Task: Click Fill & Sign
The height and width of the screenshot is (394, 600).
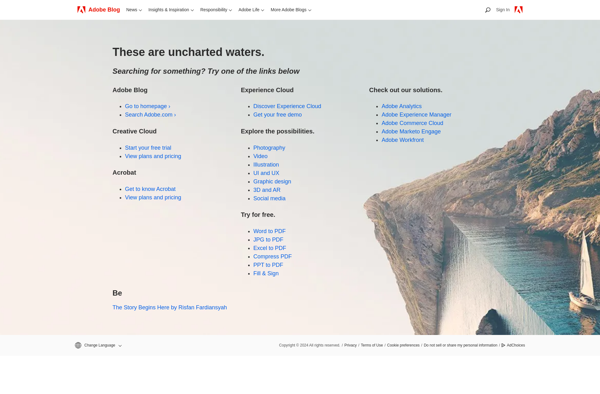Action: [266, 273]
